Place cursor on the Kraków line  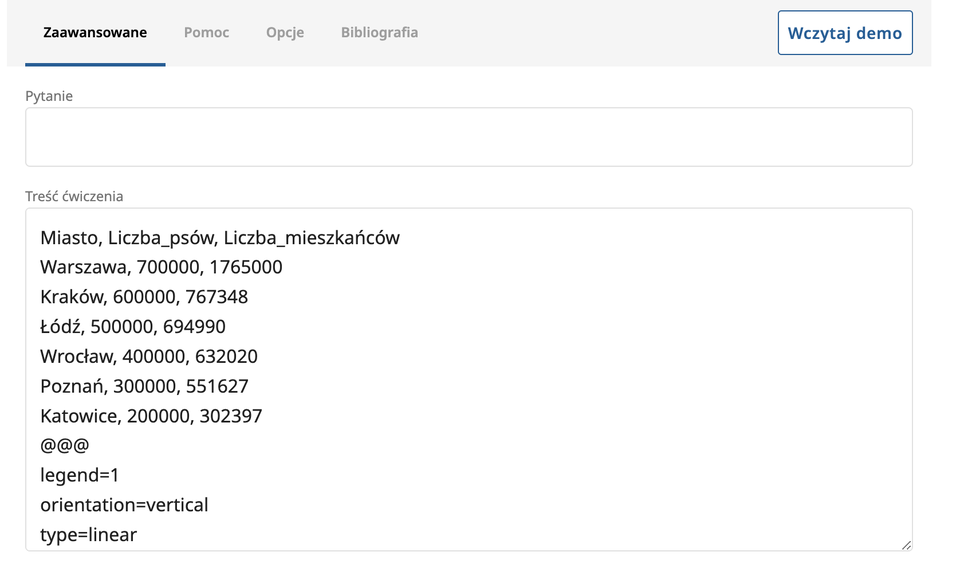click(144, 297)
